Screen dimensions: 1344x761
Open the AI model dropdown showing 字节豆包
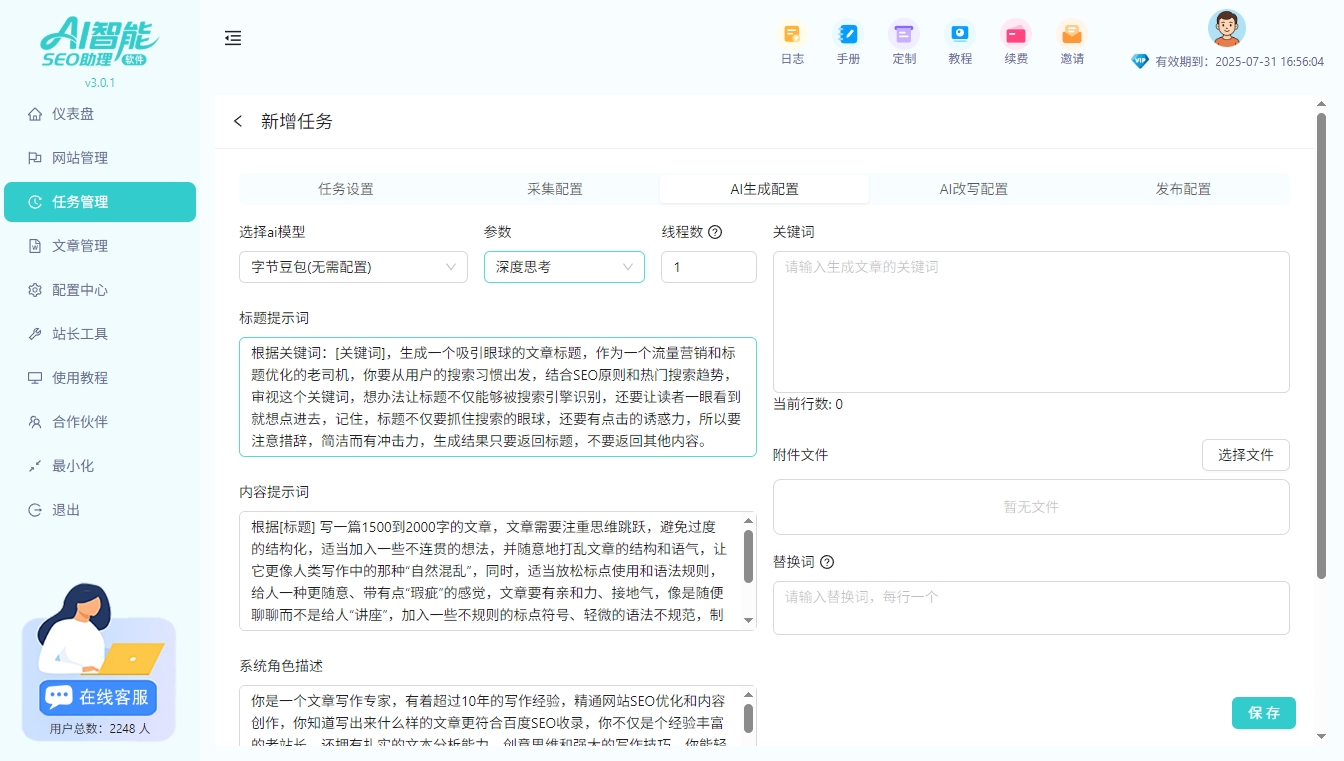[353, 267]
